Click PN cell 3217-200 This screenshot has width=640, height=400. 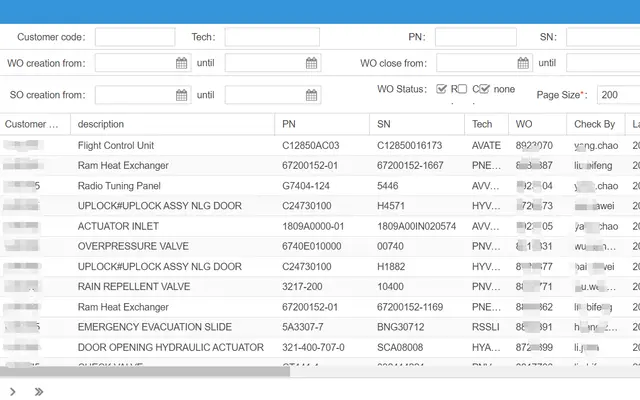click(x=322, y=287)
